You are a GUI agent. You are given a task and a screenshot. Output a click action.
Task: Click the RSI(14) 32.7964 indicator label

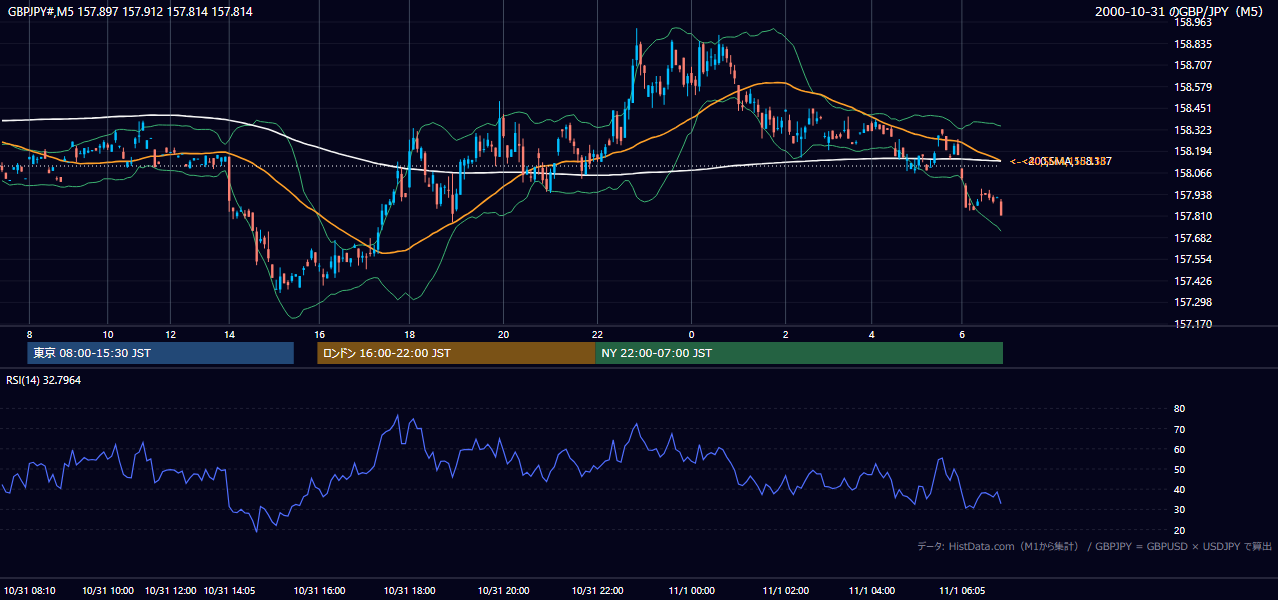tap(44, 380)
